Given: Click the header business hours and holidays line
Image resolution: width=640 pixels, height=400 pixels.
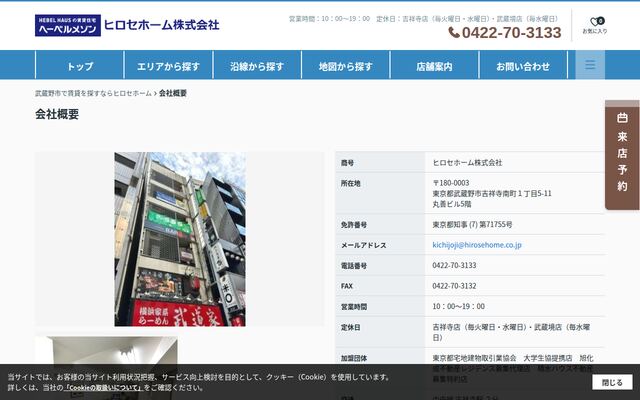Looking at the screenshot, I should click(423, 19).
